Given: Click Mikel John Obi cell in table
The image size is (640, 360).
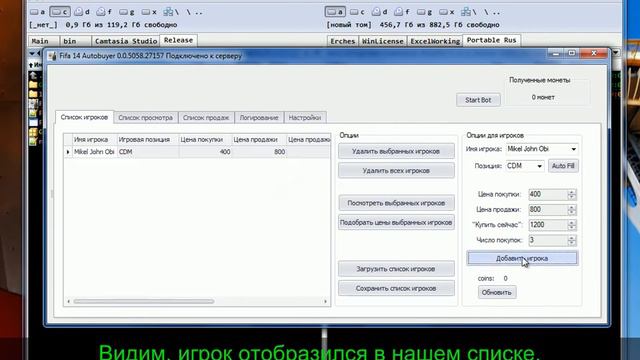Looking at the screenshot, I should coord(95,152).
